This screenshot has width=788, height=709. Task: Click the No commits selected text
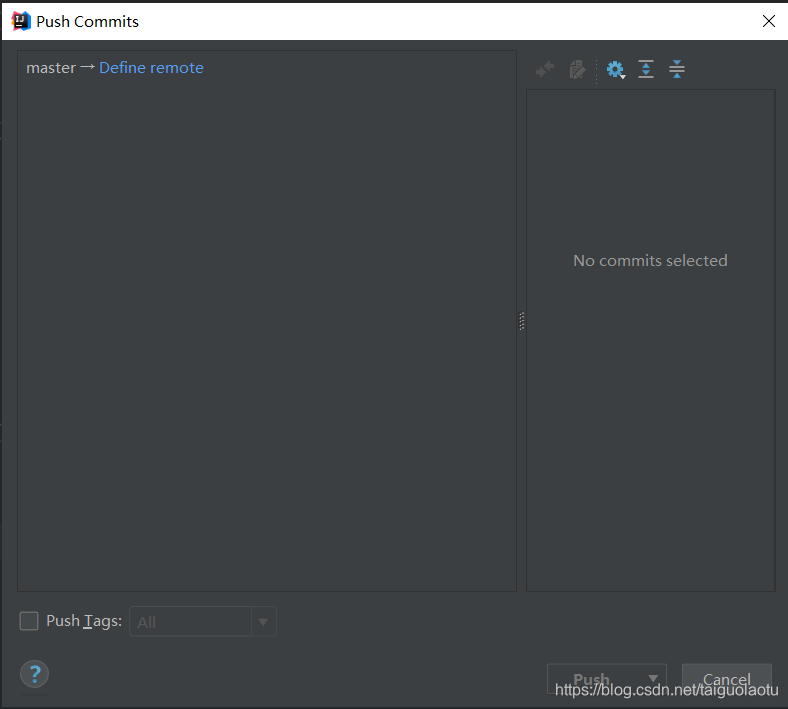click(x=650, y=260)
